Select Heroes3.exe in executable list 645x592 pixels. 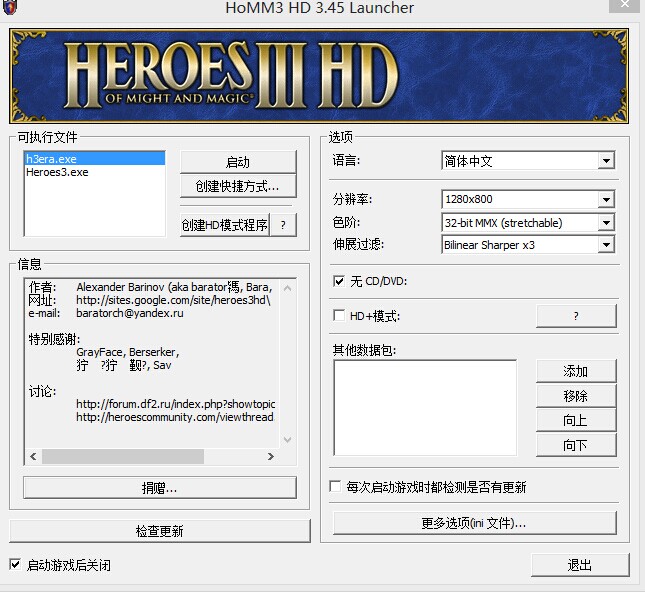95,172
